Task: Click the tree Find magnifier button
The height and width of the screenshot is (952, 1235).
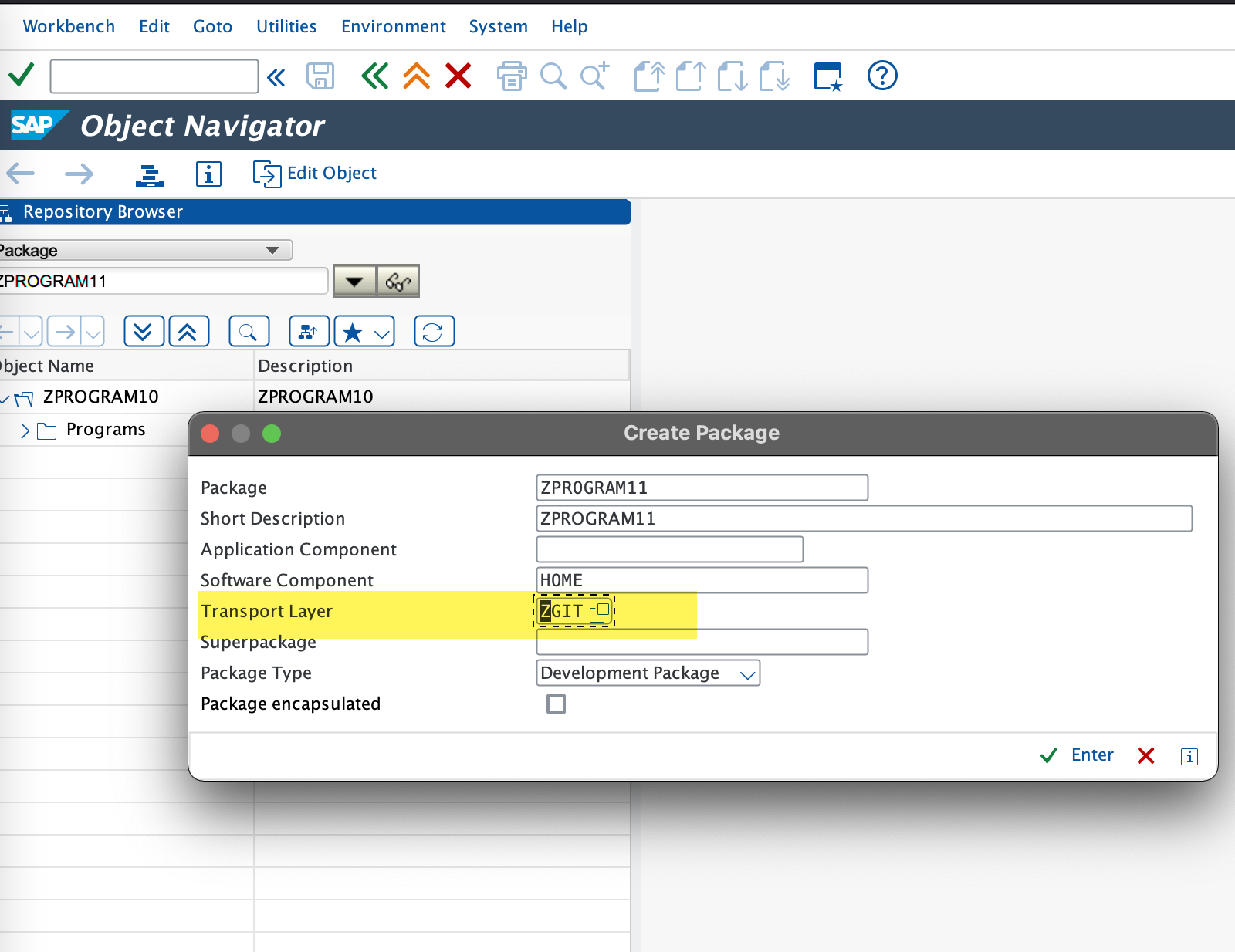Action: coord(249,332)
